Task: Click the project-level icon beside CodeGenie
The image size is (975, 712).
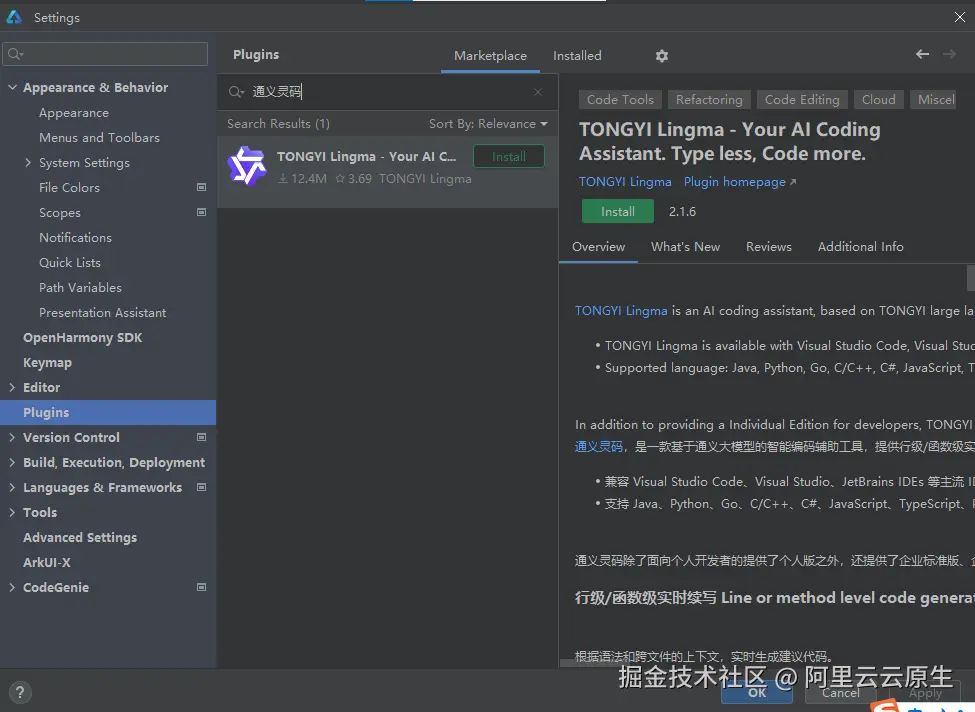Action: coord(201,587)
